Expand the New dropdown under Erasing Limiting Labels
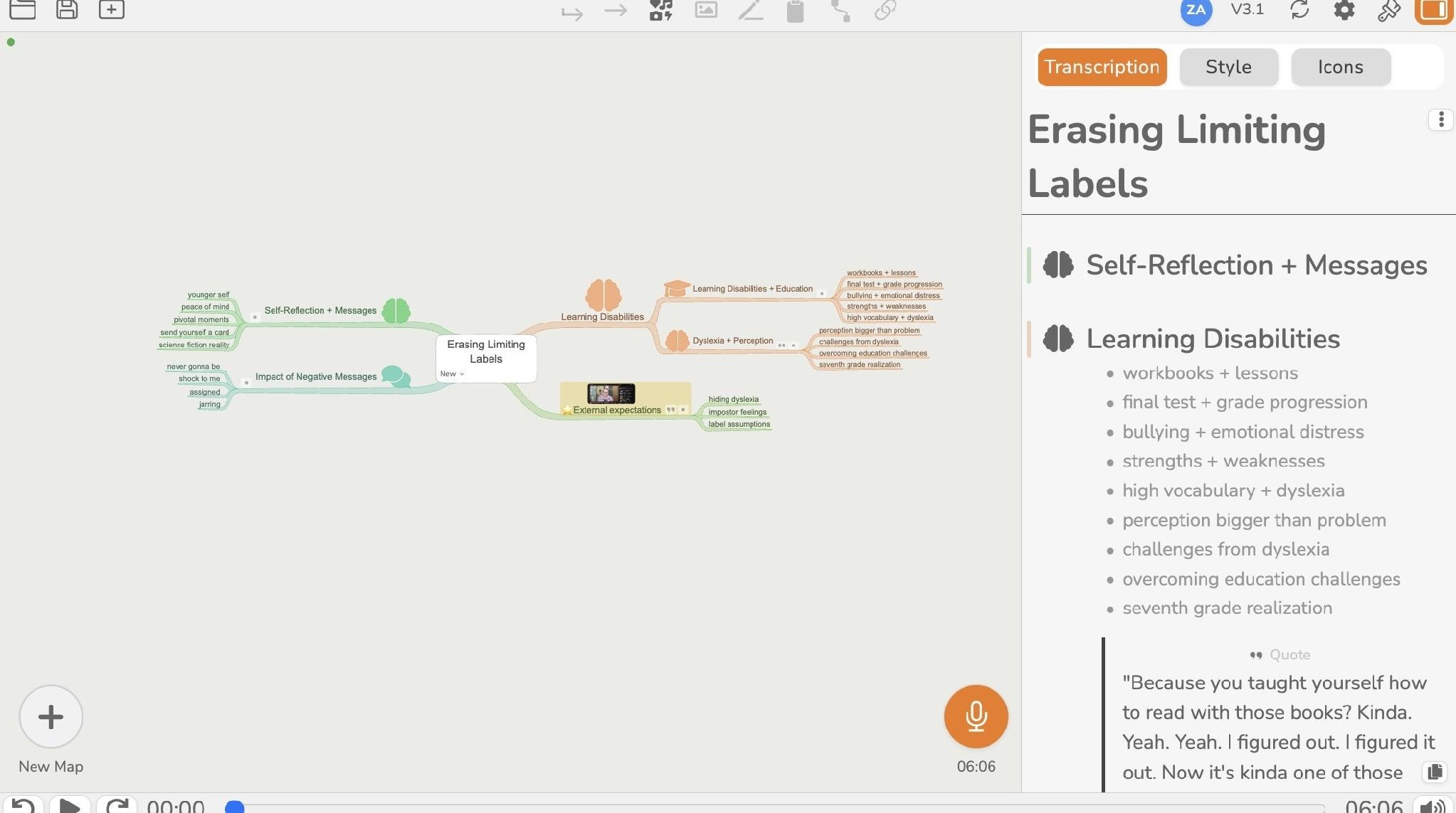The image size is (1456, 813). click(x=452, y=373)
